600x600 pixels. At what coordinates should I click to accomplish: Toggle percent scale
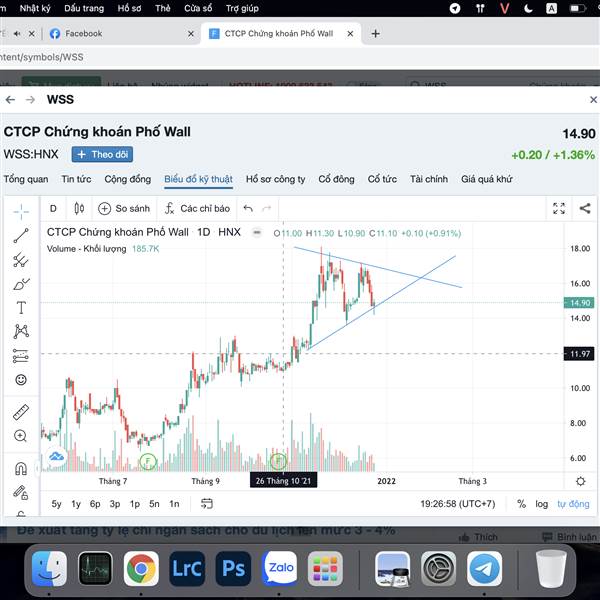click(521, 504)
